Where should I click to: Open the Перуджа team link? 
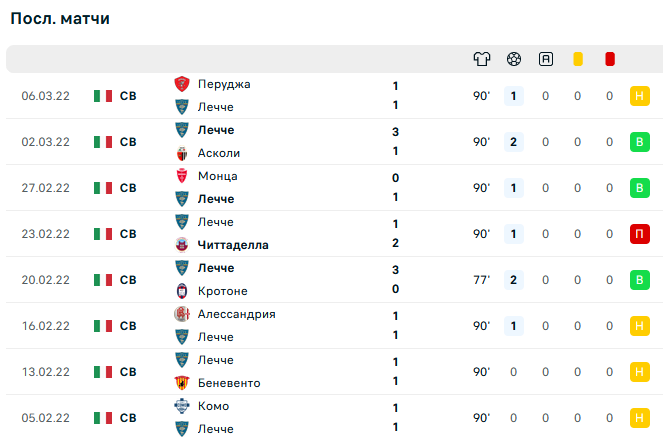224,85
